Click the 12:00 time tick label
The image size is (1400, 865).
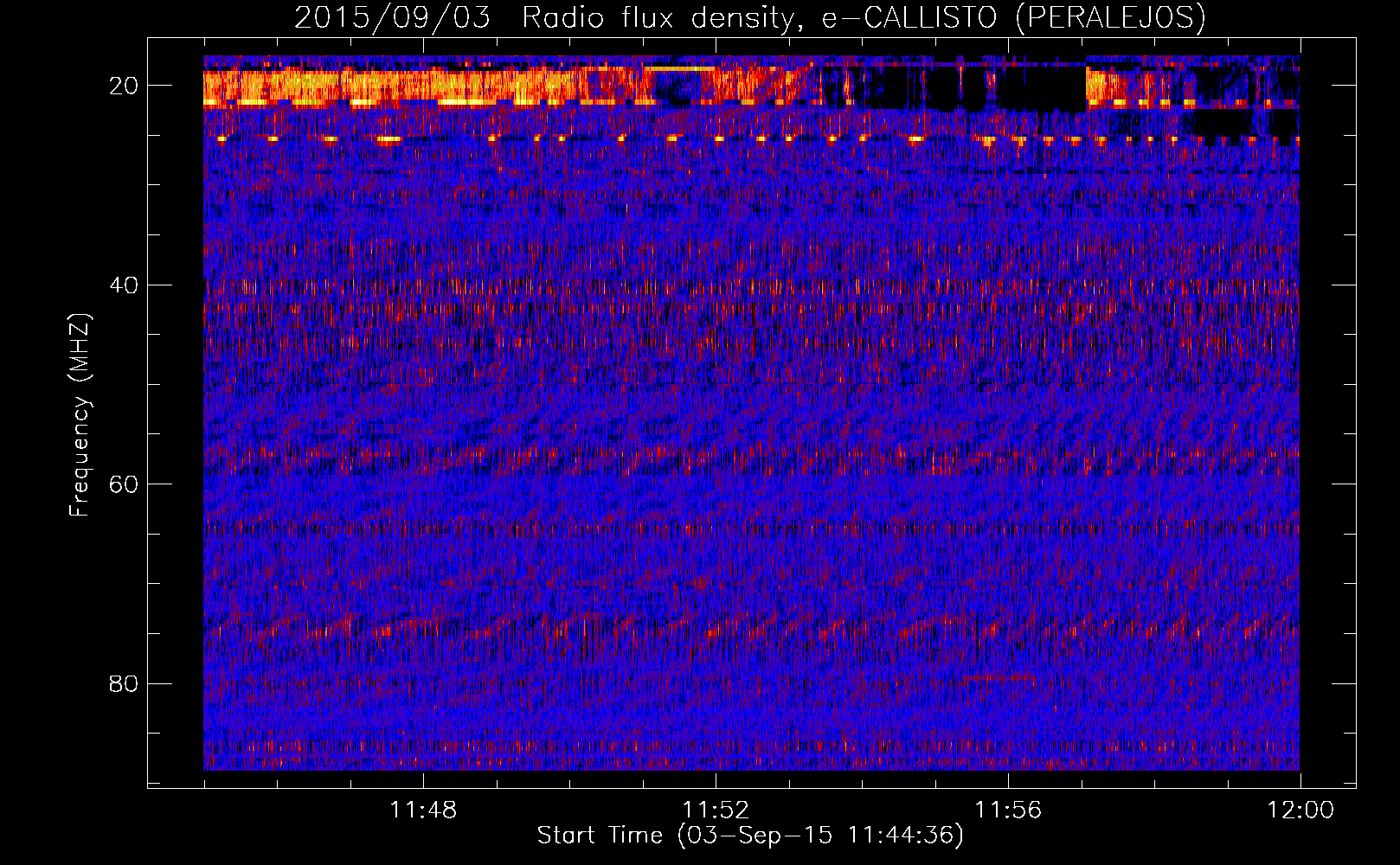coord(1300,811)
